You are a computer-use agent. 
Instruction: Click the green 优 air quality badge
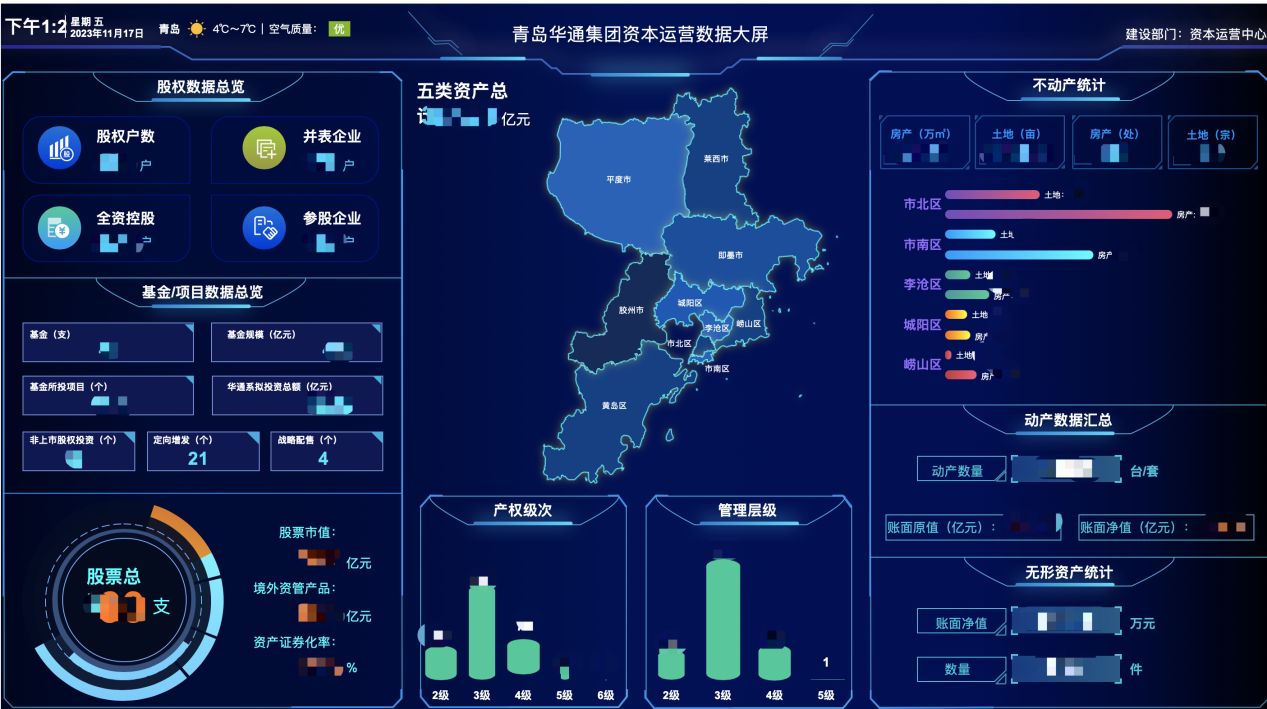pyautogui.click(x=339, y=29)
